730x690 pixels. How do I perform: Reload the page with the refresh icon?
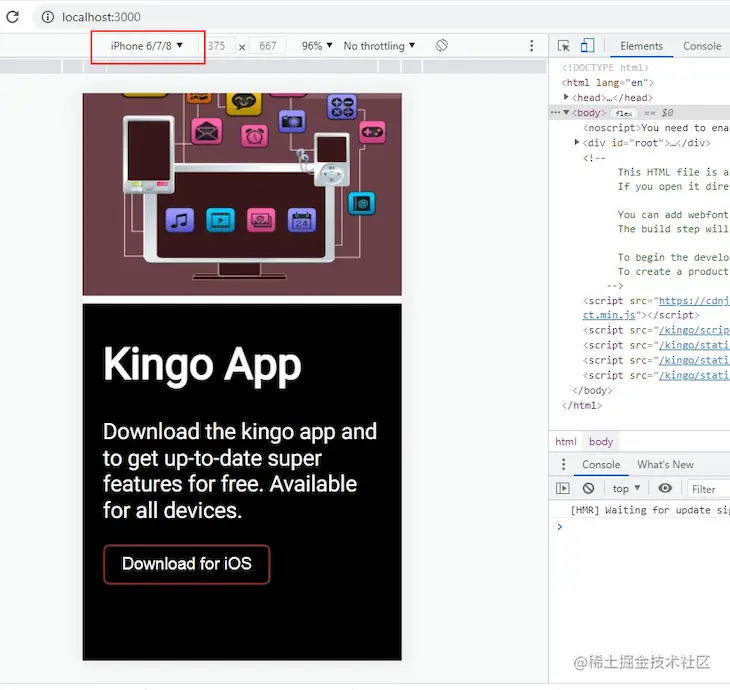[x=13, y=17]
